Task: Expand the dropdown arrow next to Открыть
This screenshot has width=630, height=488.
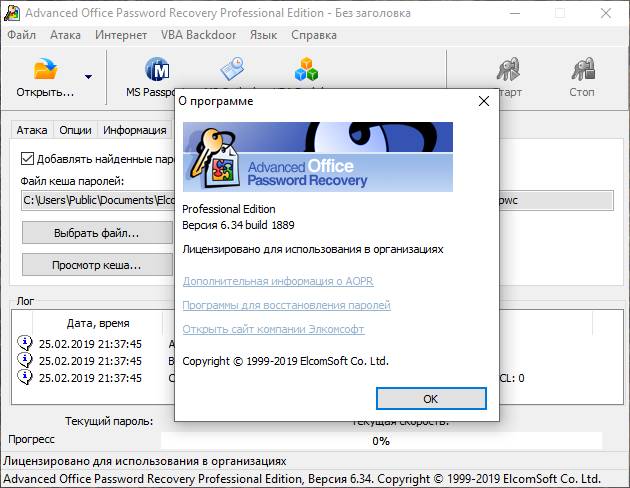Action: [x=88, y=76]
